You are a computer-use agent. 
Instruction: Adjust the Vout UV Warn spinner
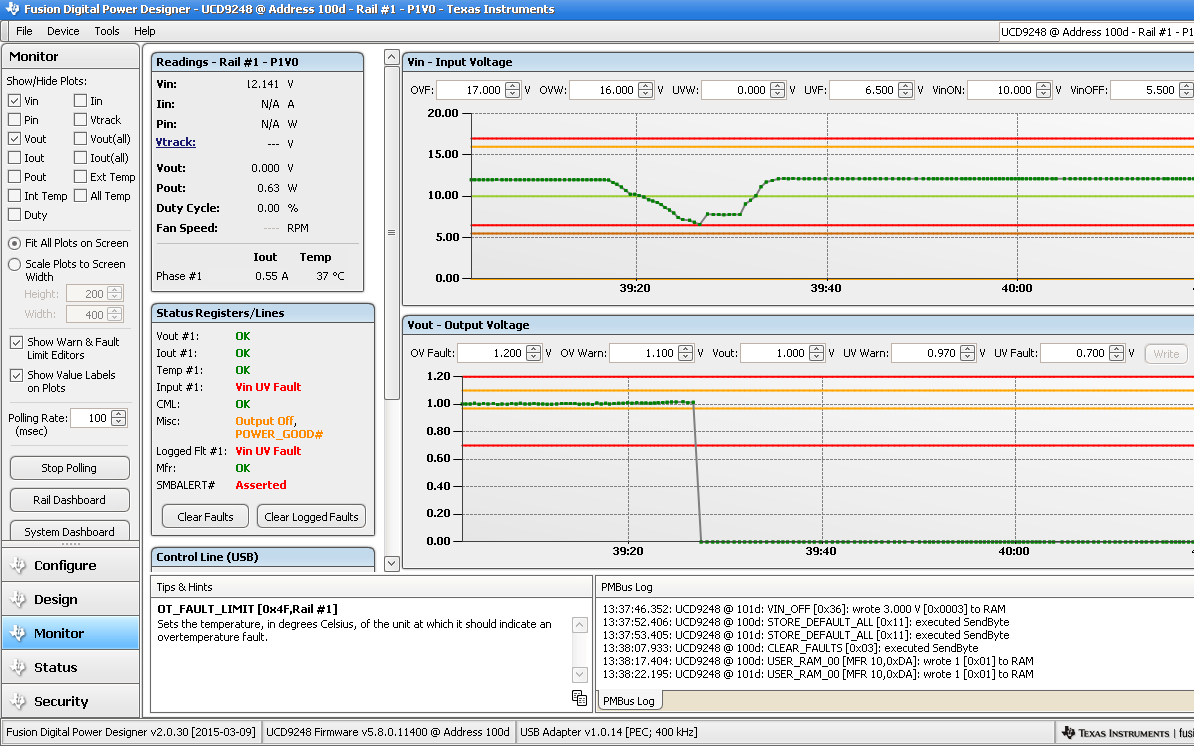[x=967, y=353]
